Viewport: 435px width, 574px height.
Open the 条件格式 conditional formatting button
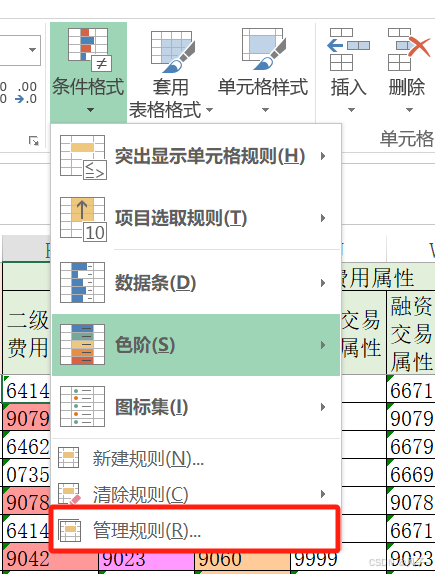pyautogui.click(x=88, y=72)
